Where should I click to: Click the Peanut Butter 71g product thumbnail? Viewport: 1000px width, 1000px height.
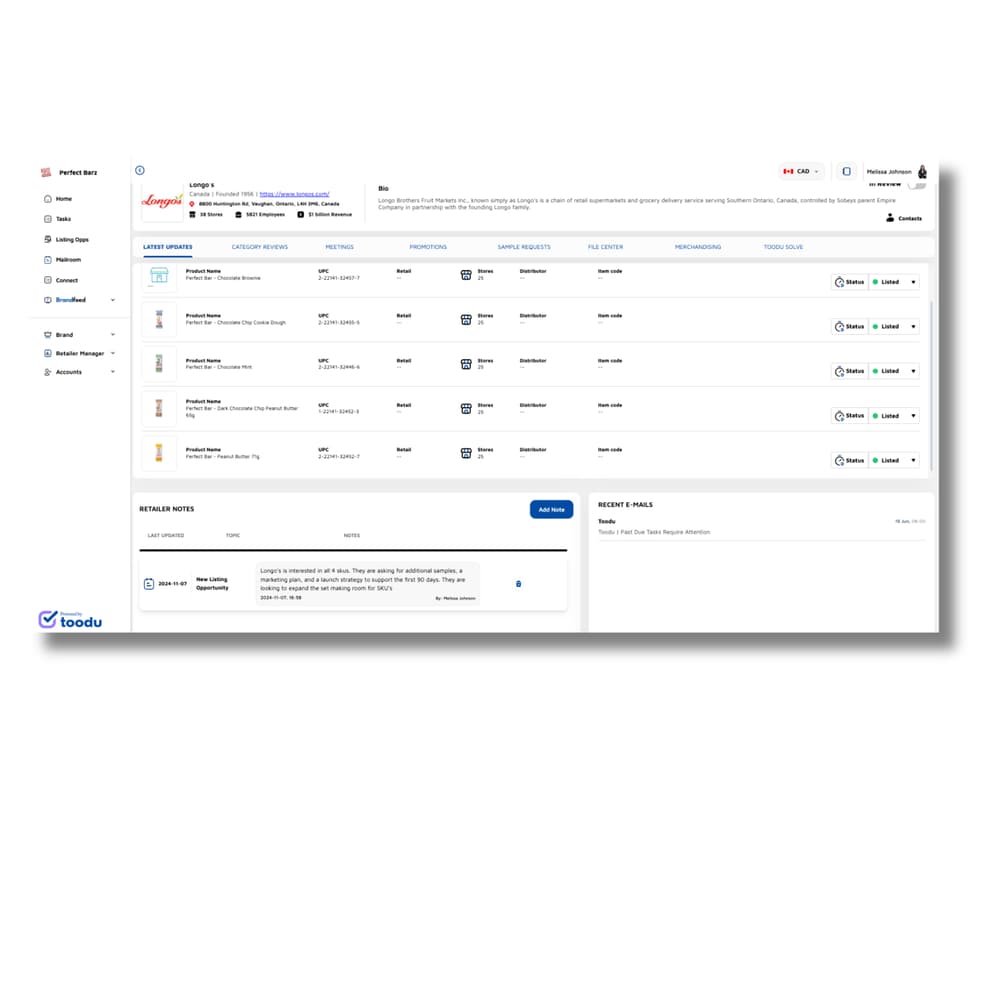point(159,453)
